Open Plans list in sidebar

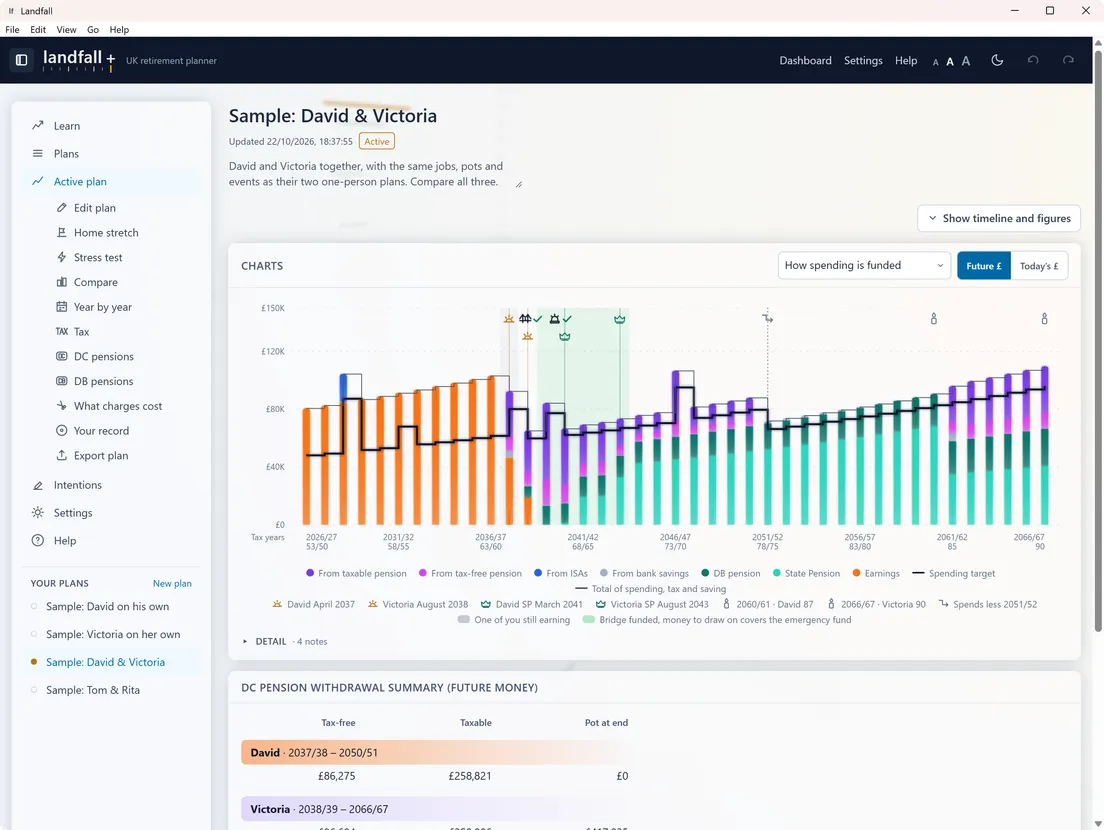[111, 153]
